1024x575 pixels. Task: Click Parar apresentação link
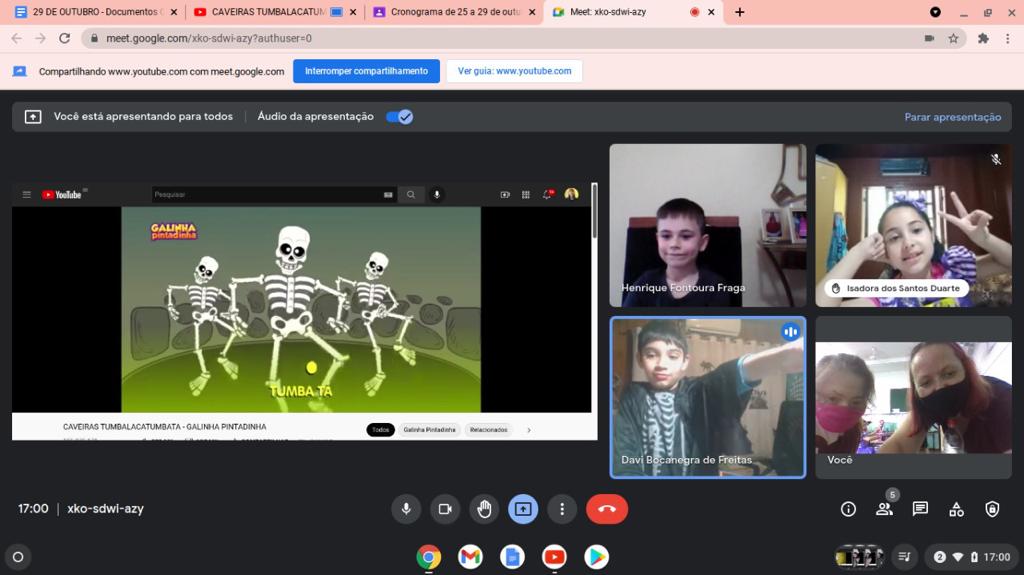pos(952,117)
